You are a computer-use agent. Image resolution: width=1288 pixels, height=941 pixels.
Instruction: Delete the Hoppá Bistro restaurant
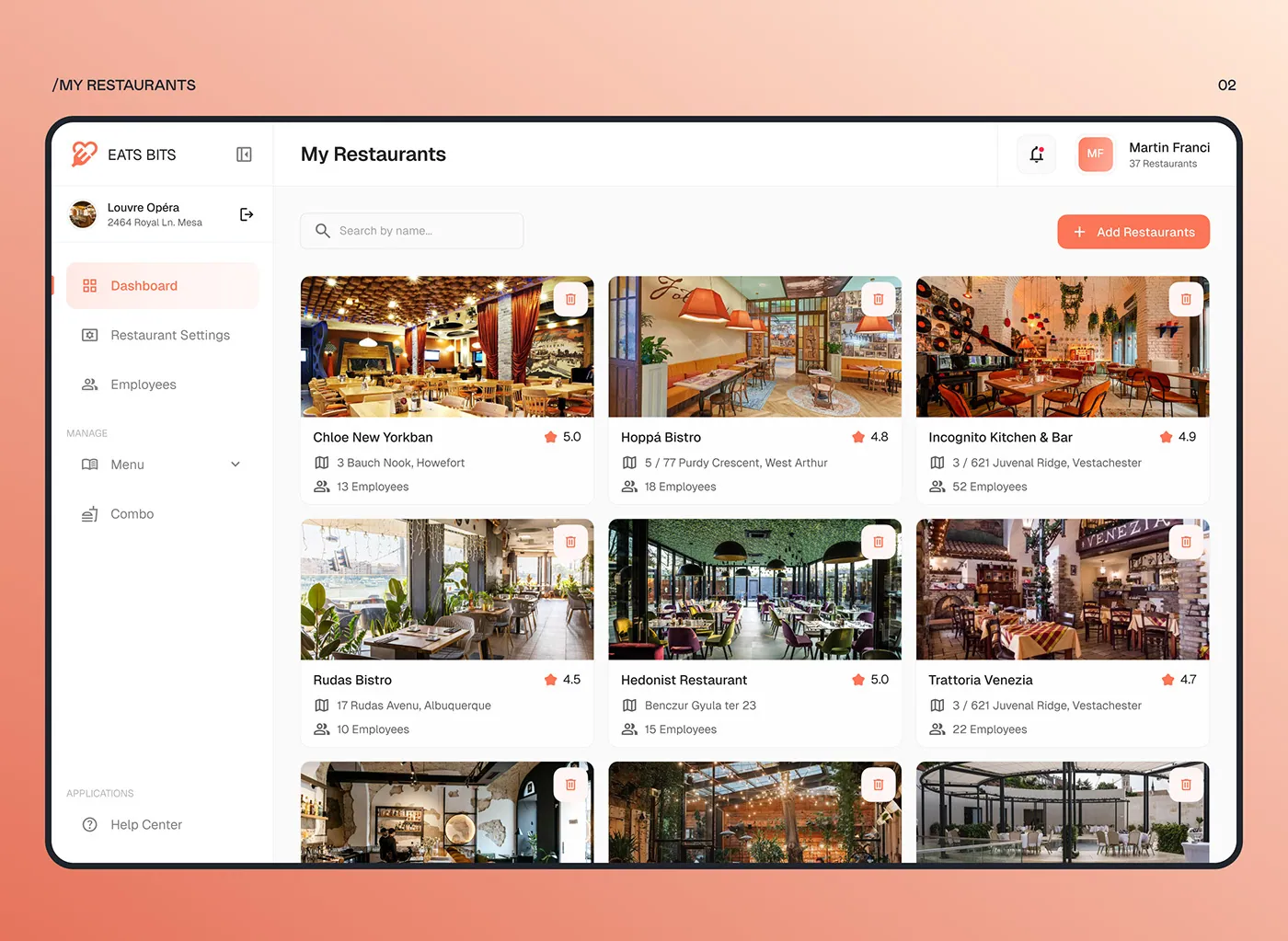click(x=878, y=299)
